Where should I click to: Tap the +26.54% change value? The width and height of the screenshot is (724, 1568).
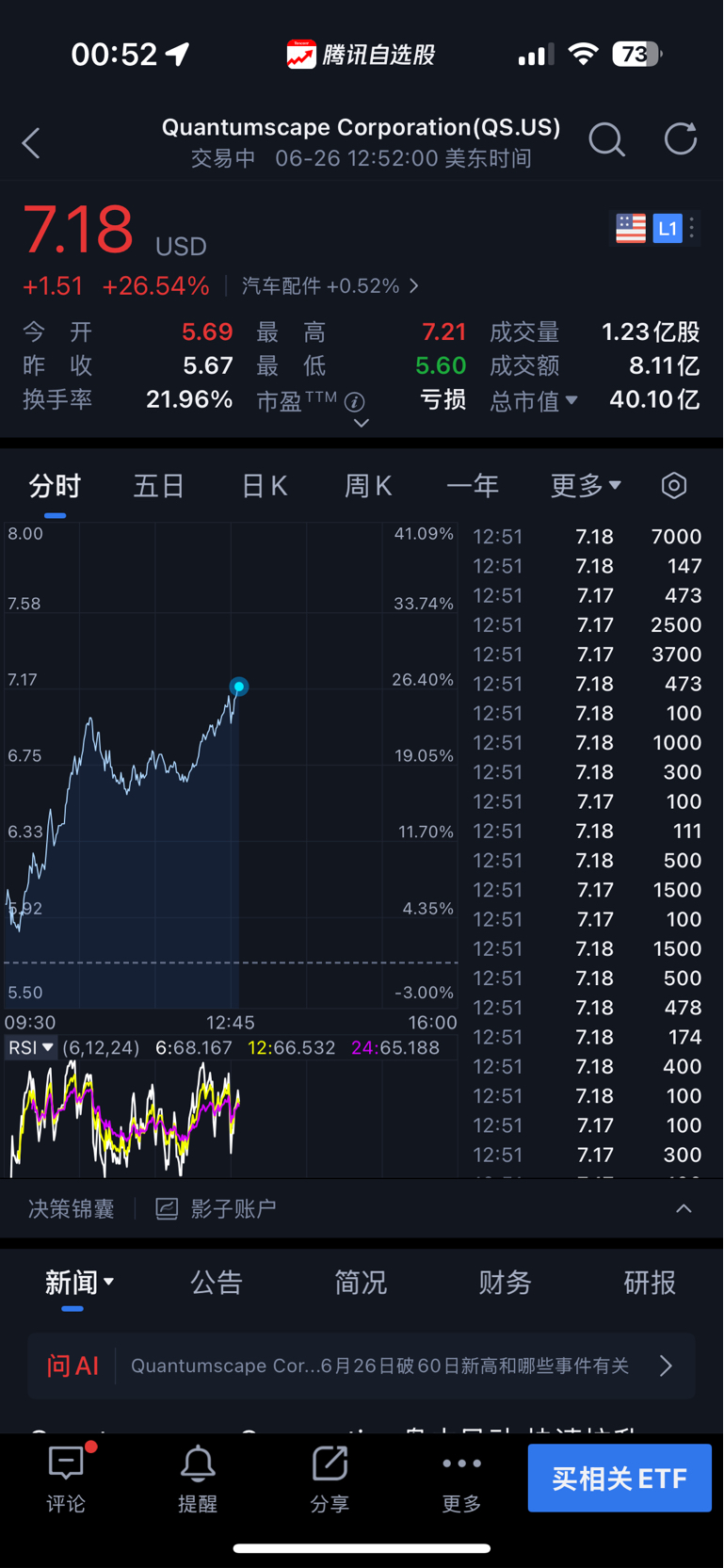155,285
